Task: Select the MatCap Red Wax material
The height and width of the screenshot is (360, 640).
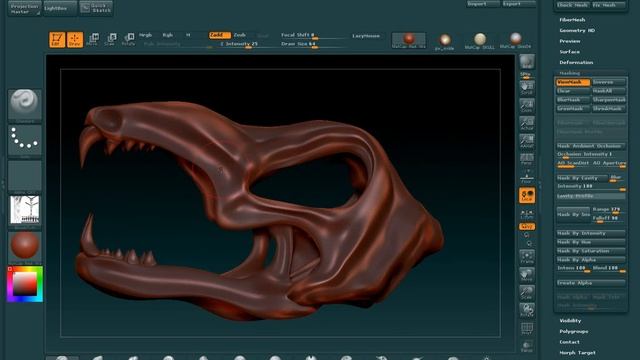Action: 409,40
